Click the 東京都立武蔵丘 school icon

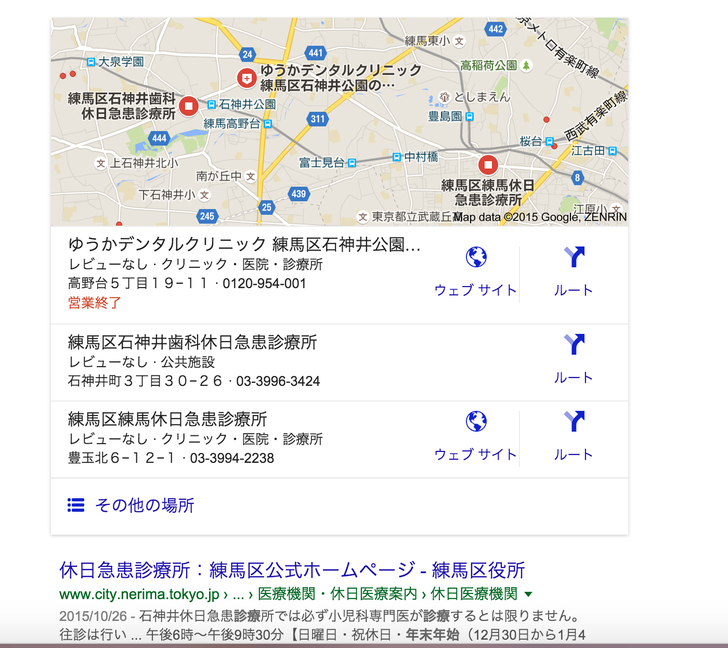pyautogui.click(x=363, y=217)
